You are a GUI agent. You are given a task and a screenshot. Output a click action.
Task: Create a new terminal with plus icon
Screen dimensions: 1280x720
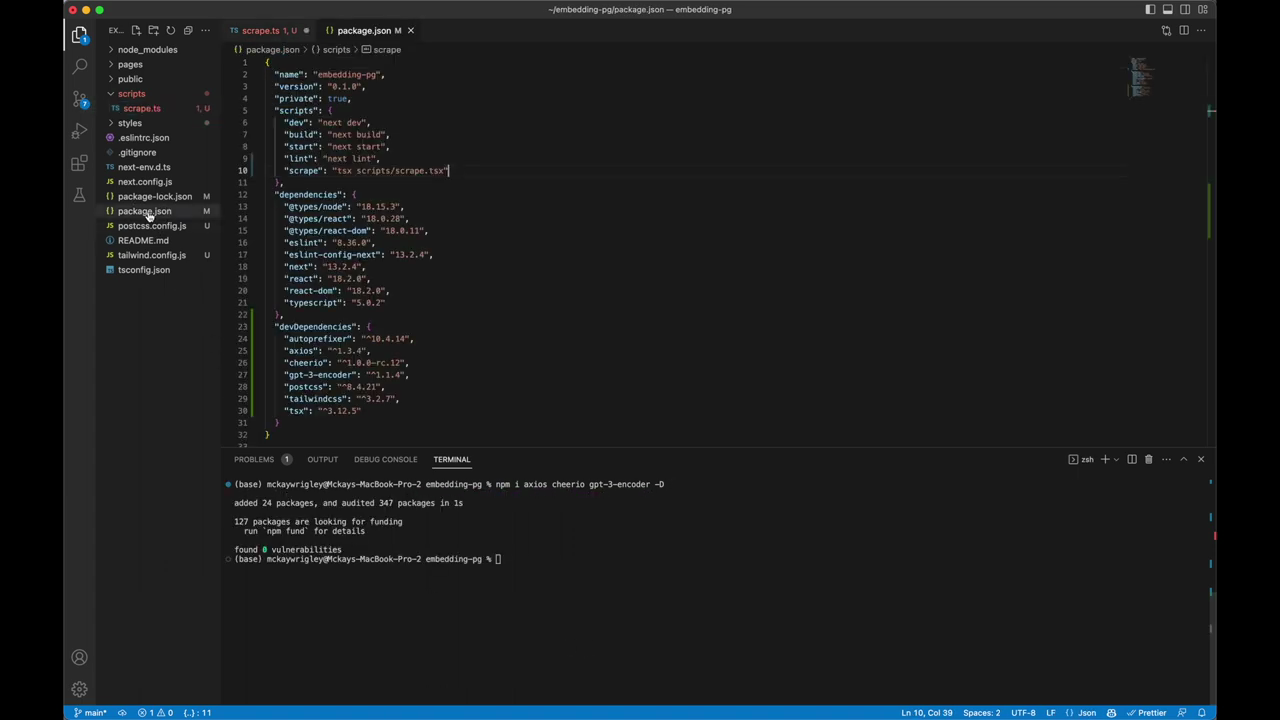[1105, 459]
